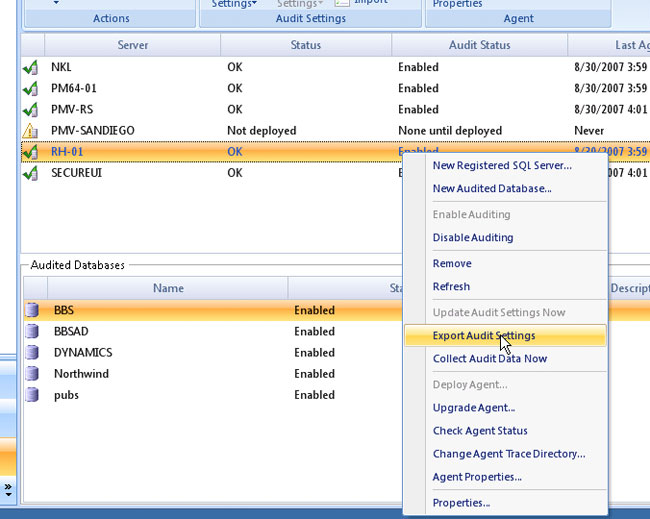The image size is (650, 519).
Task: Click the status icon next to PM64-01
Action: (30, 88)
